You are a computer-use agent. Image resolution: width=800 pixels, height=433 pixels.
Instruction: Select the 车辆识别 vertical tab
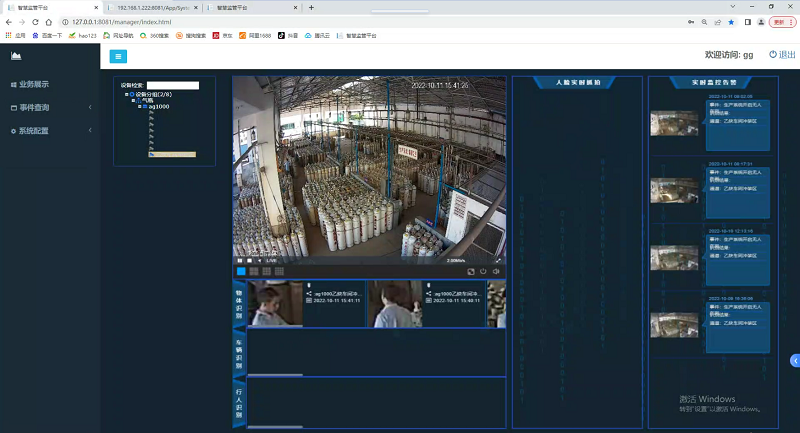click(239, 352)
